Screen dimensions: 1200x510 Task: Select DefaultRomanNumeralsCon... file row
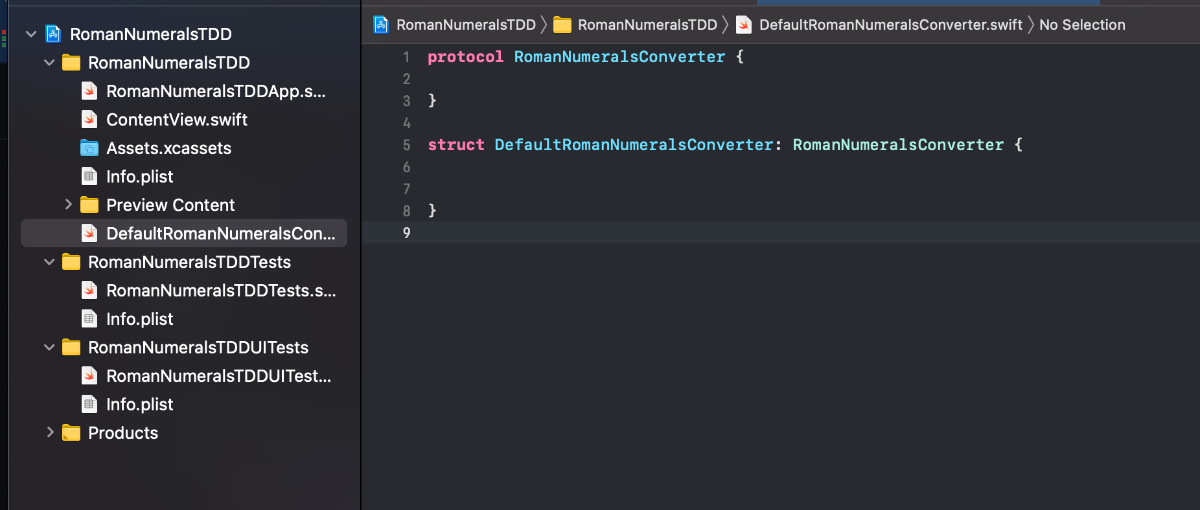(x=184, y=234)
